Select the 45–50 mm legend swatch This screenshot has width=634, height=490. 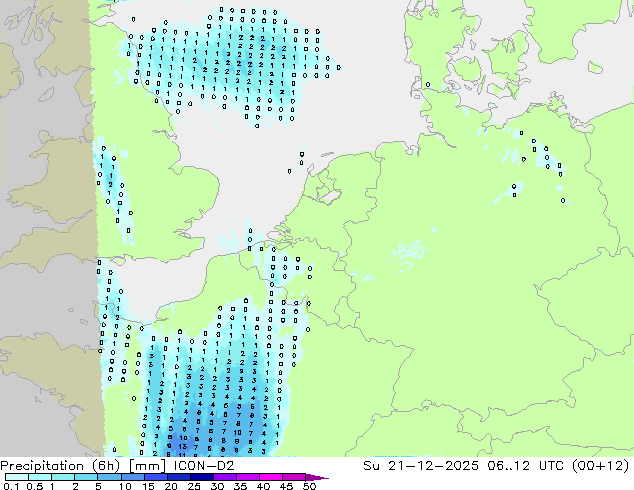tap(293, 477)
